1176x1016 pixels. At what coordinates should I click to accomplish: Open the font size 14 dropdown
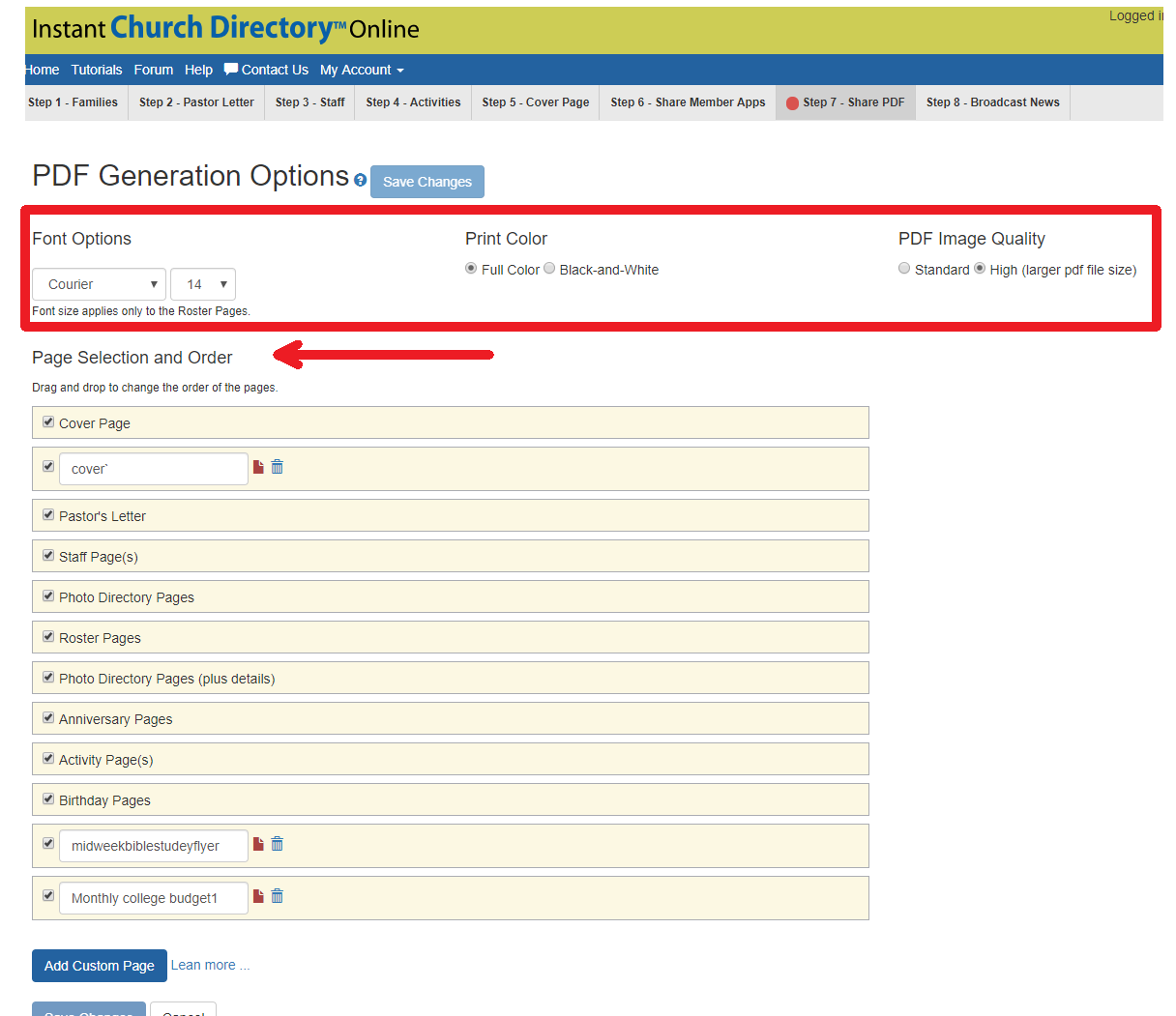(x=202, y=283)
